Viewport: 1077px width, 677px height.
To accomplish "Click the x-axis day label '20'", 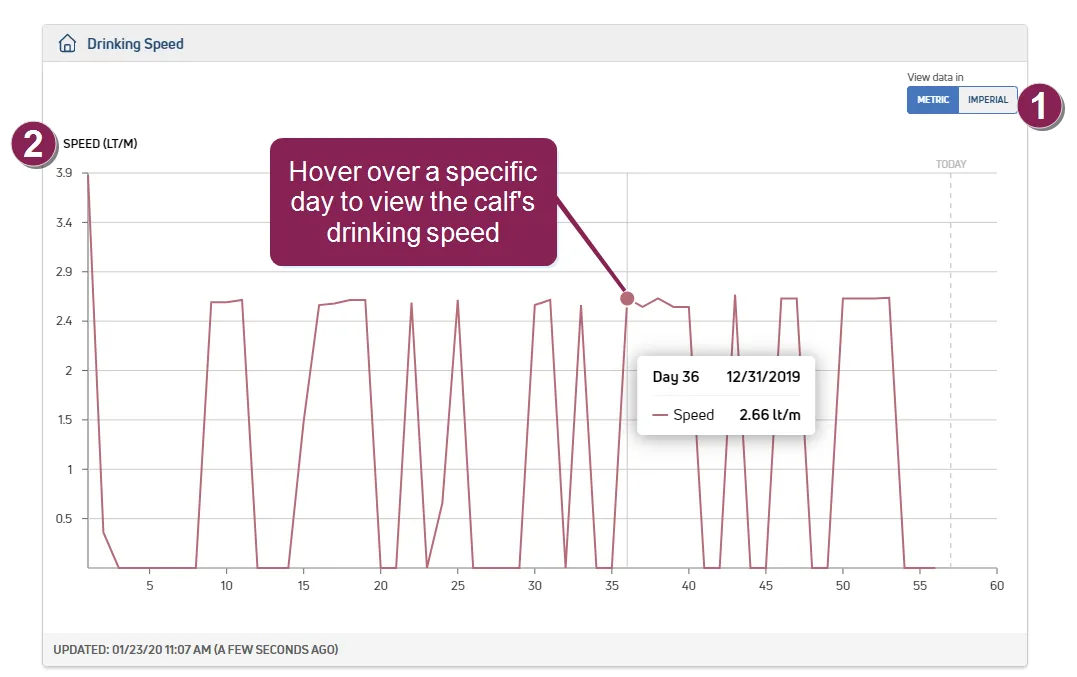I will (381, 586).
